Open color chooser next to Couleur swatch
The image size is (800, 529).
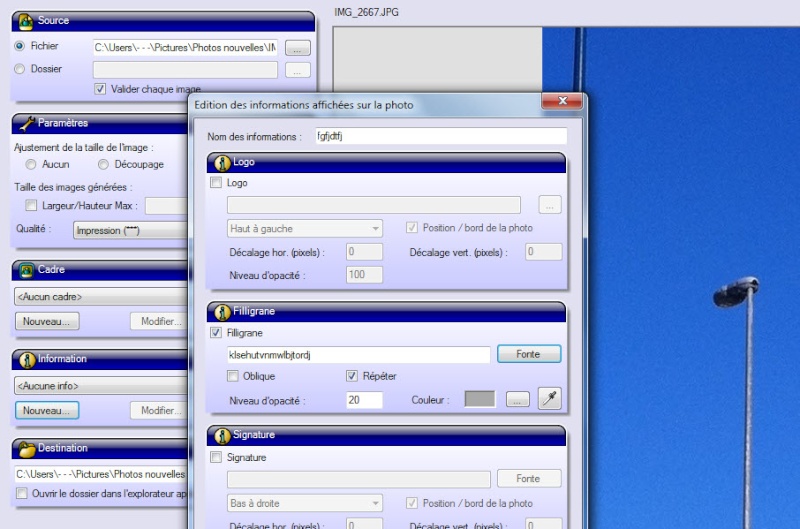click(517, 399)
